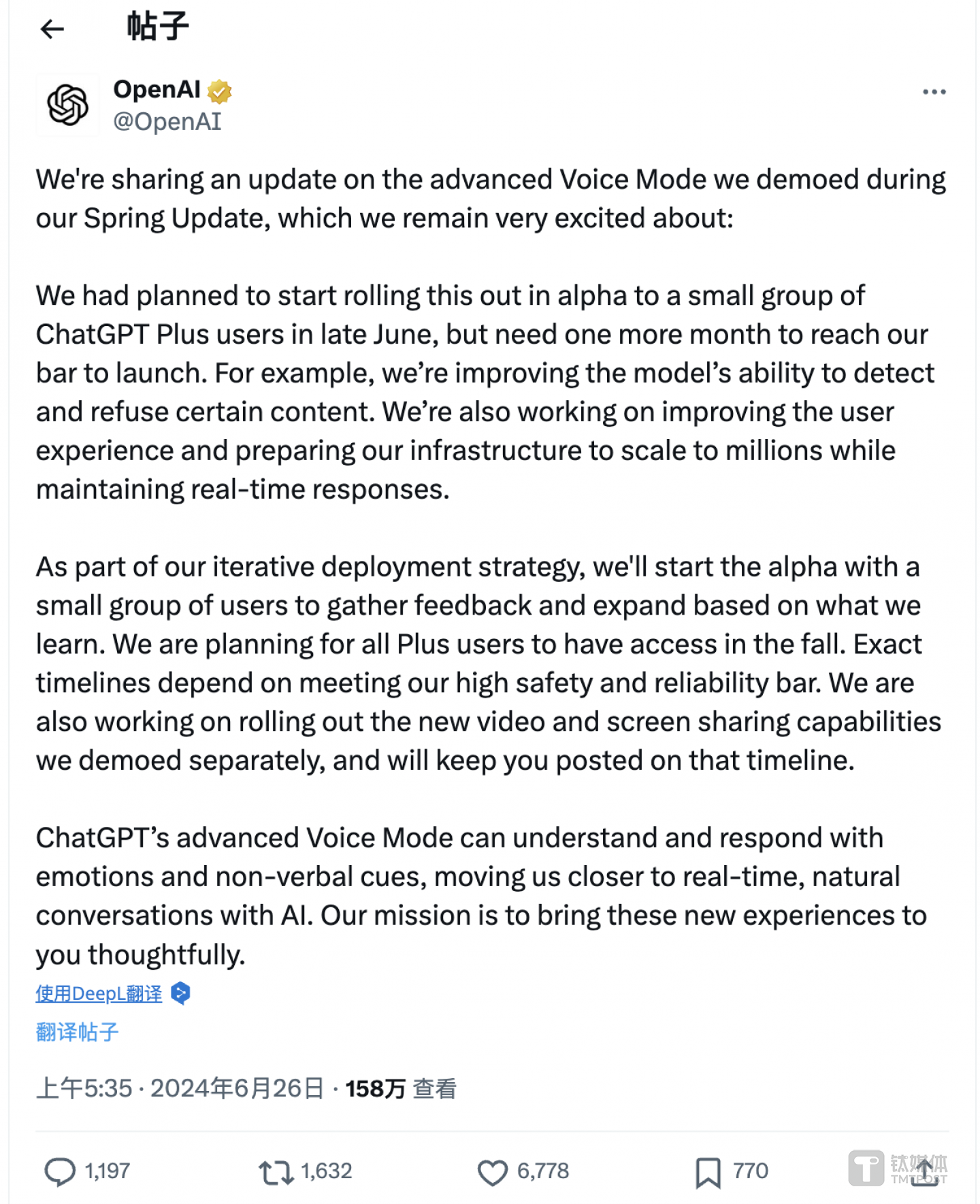Click the 1,632 reposts count

(326, 1171)
